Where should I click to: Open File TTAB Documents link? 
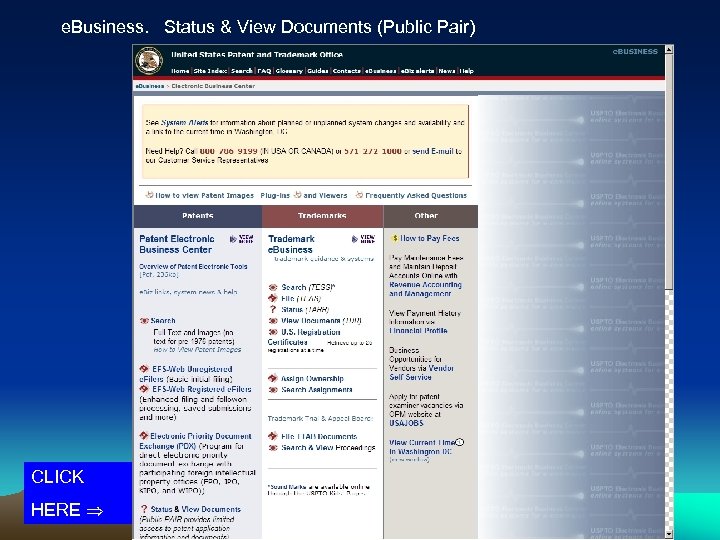coord(319,436)
